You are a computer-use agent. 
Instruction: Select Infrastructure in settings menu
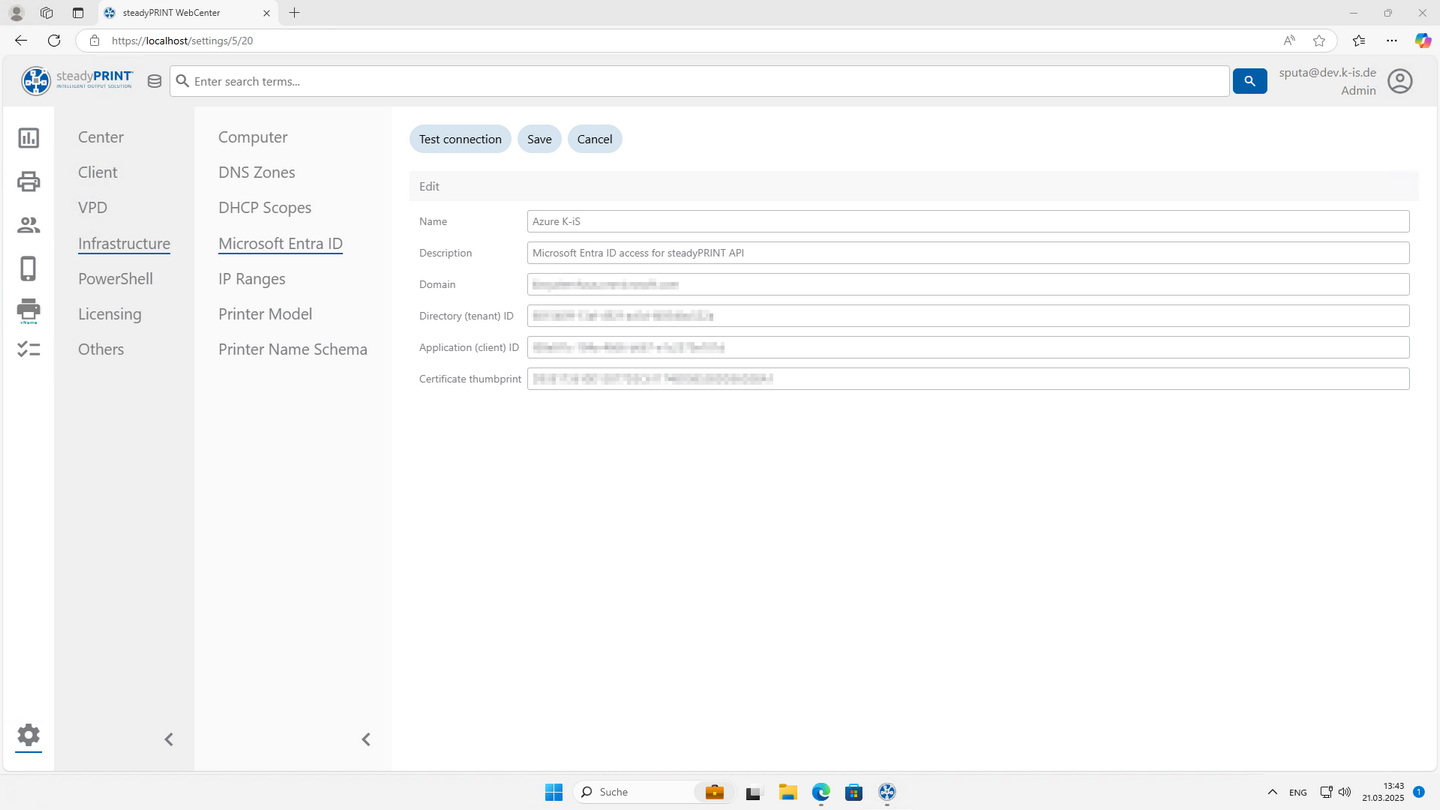tap(124, 243)
